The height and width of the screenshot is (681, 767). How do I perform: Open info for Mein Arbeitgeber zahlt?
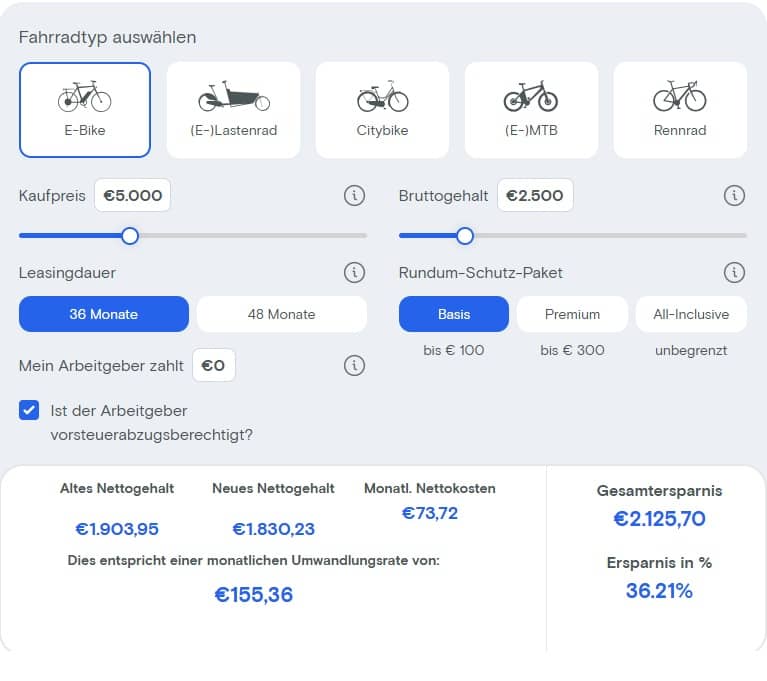coord(354,365)
